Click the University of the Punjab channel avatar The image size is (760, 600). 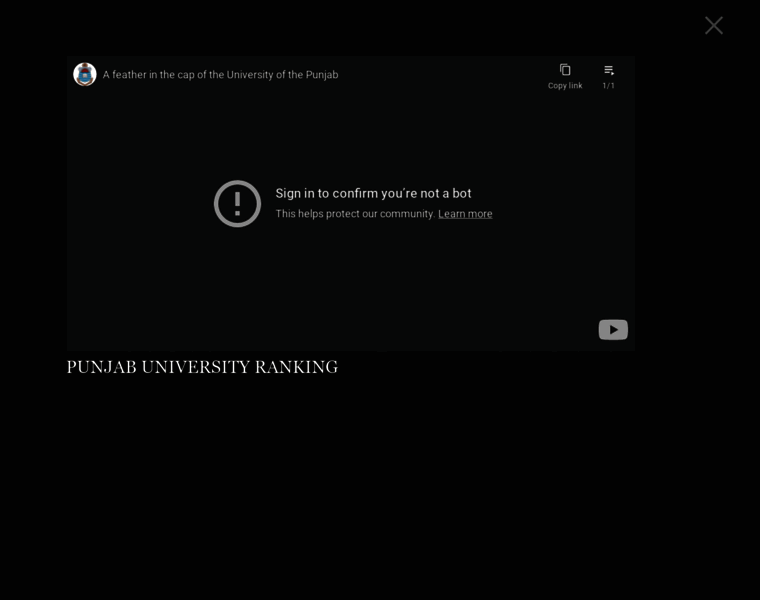coord(85,74)
